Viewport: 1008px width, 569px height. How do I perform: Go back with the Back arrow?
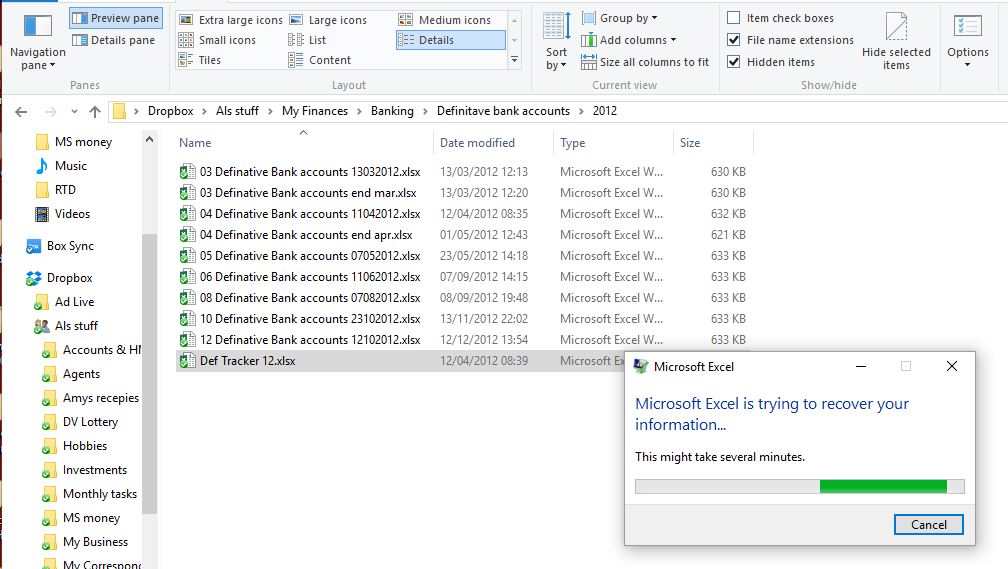click(x=21, y=112)
